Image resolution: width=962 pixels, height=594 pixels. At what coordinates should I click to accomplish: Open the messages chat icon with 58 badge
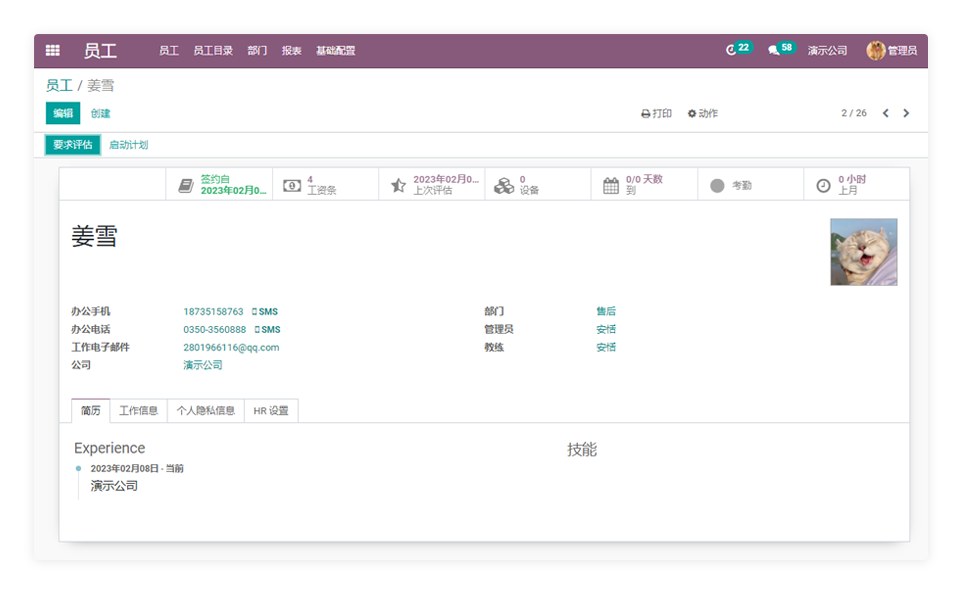pyautogui.click(x=773, y=50)
